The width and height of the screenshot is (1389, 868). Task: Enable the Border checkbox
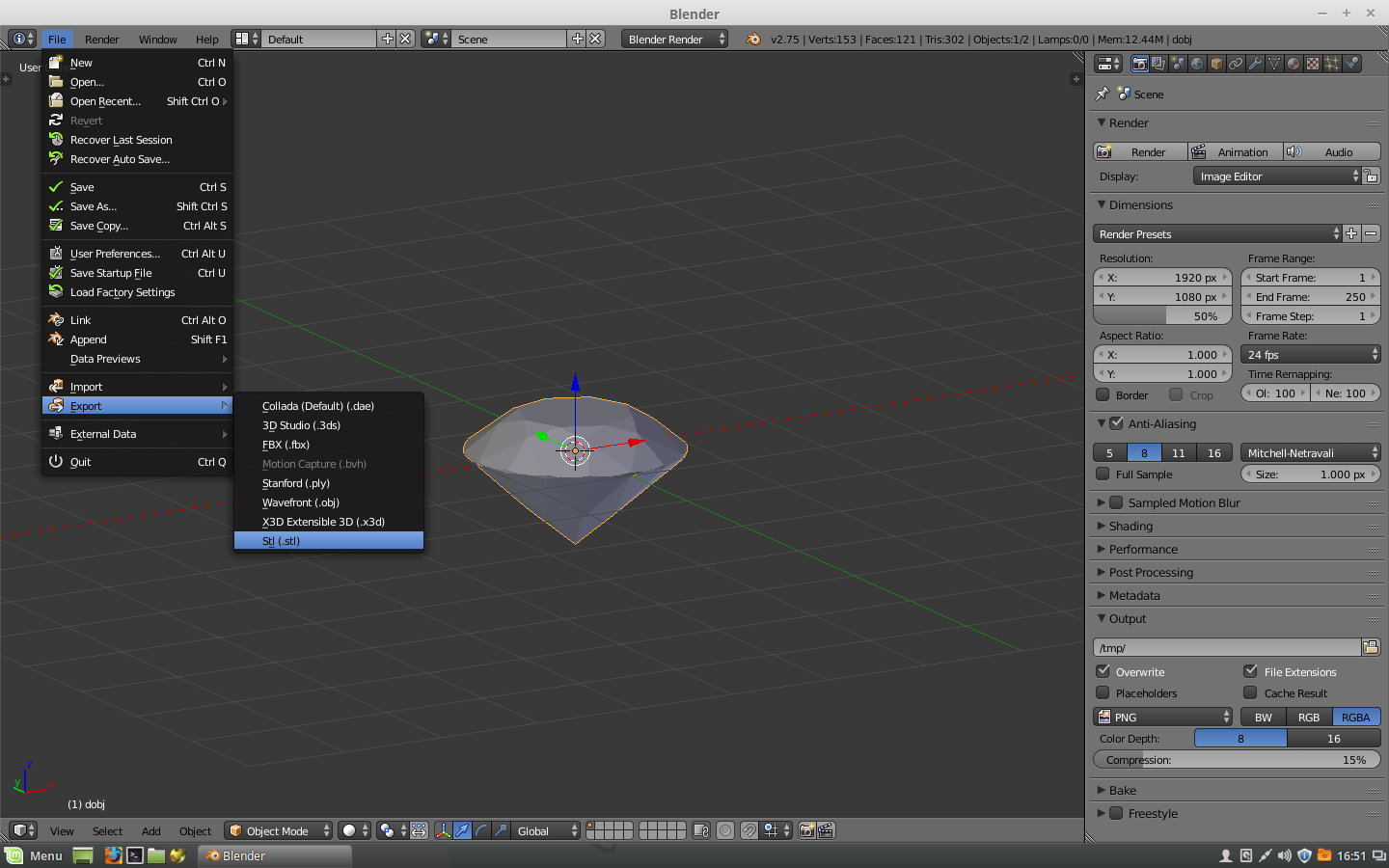[1103, 394]
